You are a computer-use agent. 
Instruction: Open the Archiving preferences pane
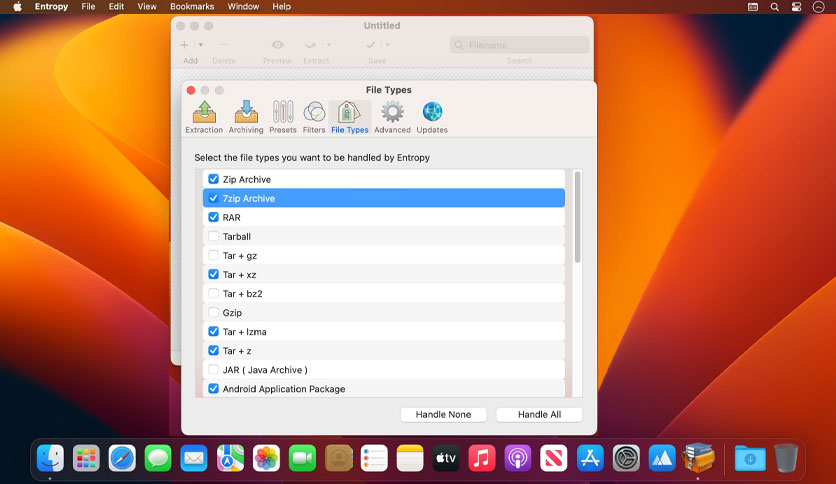click(246, 117)
